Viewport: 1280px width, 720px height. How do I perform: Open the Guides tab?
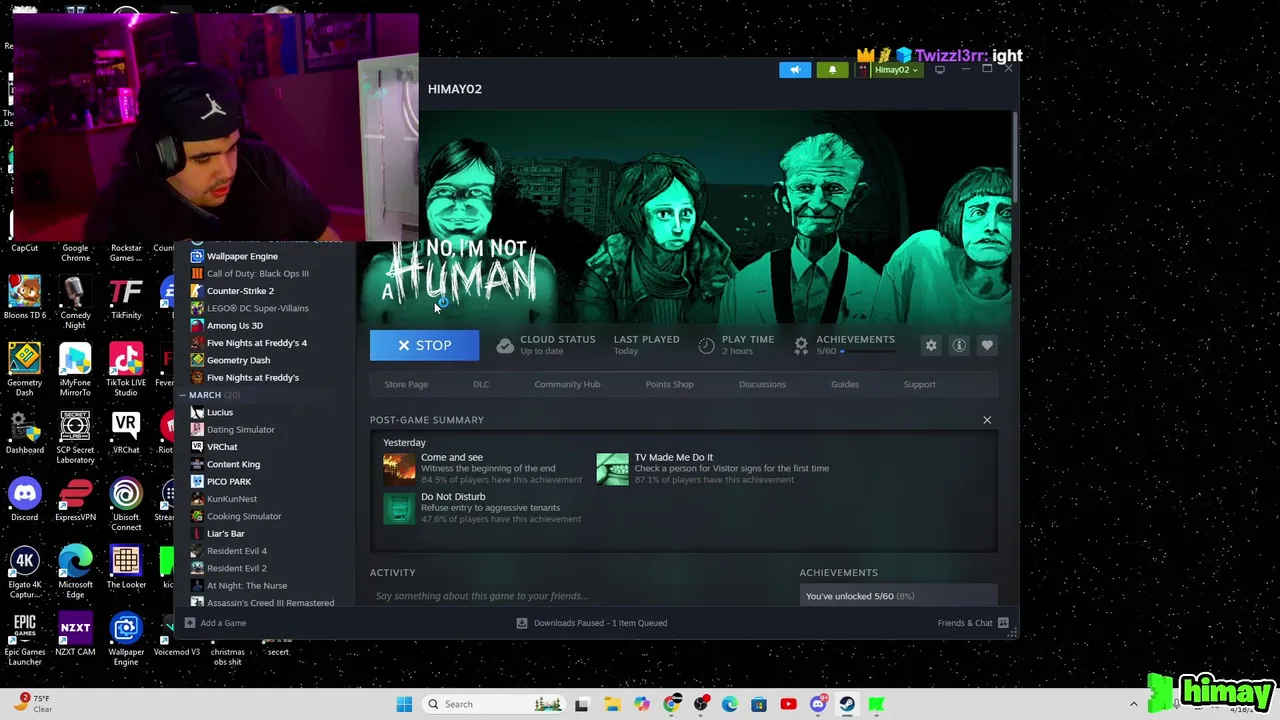coord(845,384)
